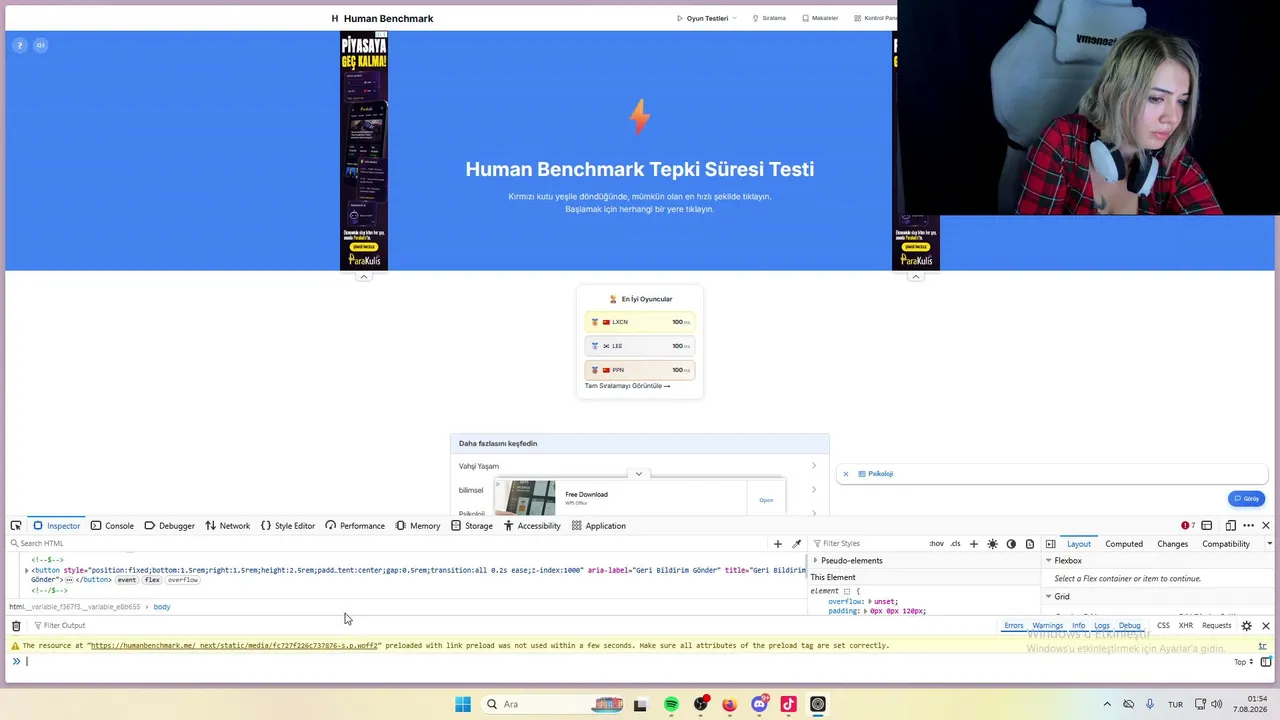Click the overflow badge on button node
The width and height of the screenshot is (1280, 720).
click(x=183, y=580)
